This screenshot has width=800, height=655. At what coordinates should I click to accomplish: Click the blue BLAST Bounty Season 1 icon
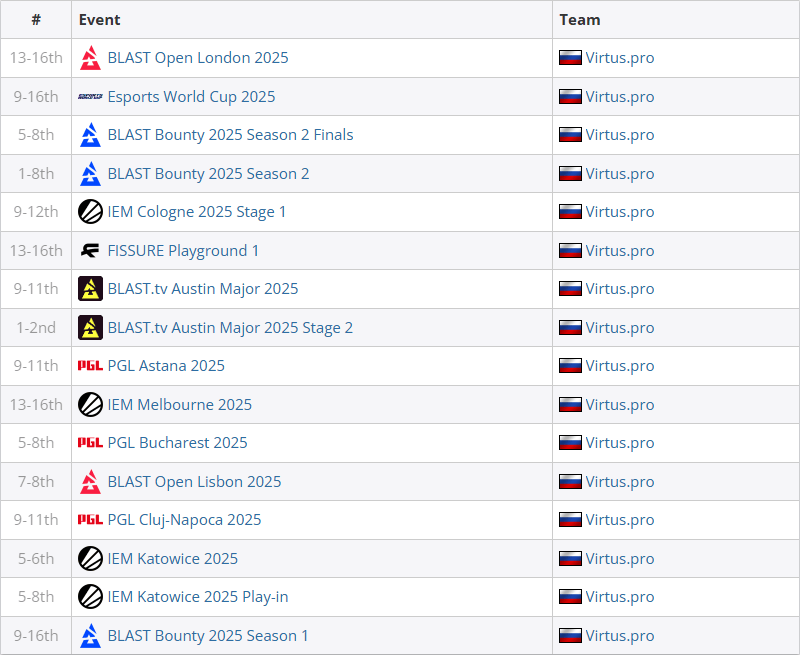(90, 636)
